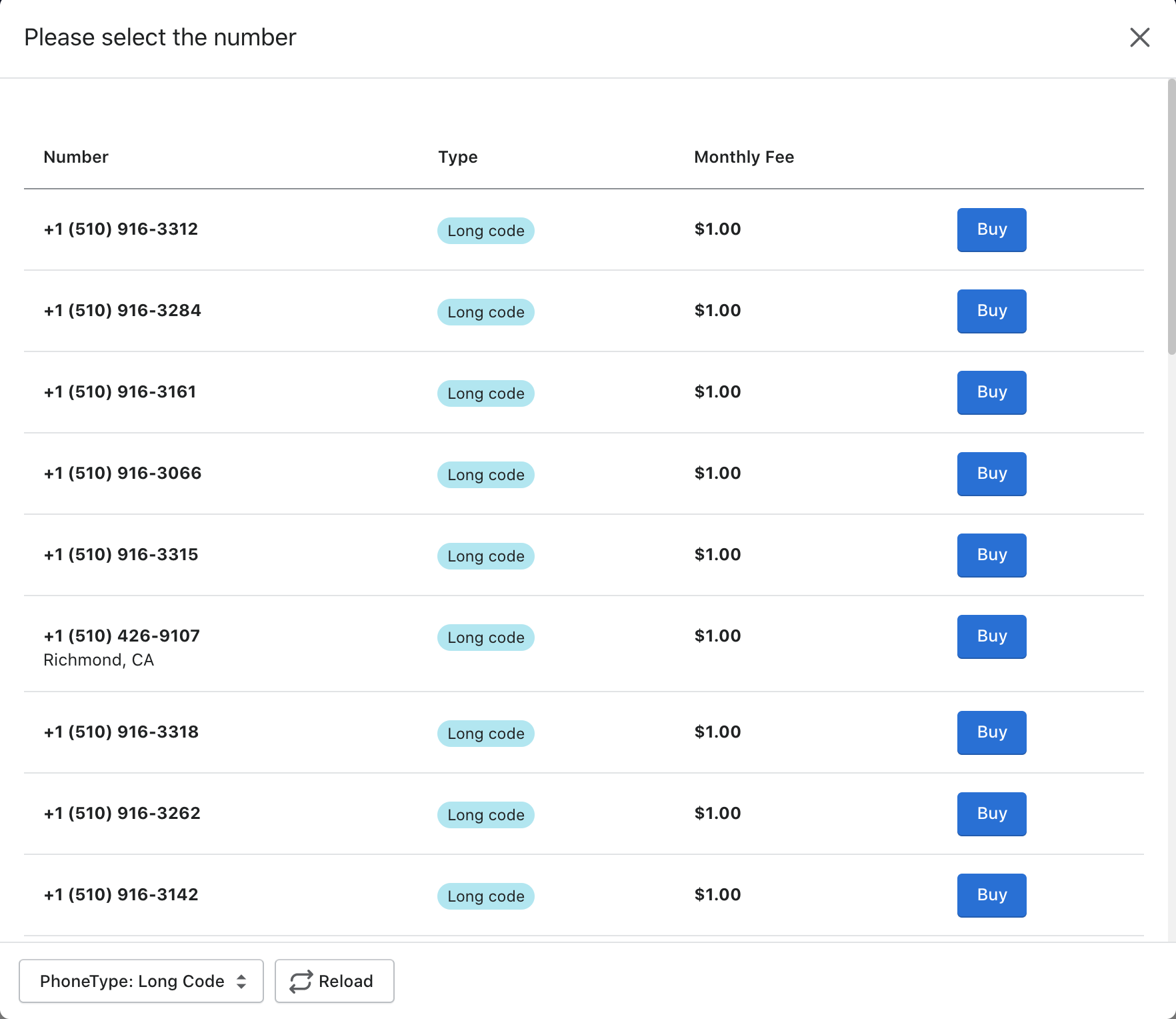Click the Type column header
This screenshot has height=1019, width=1176.
[457, 157]
